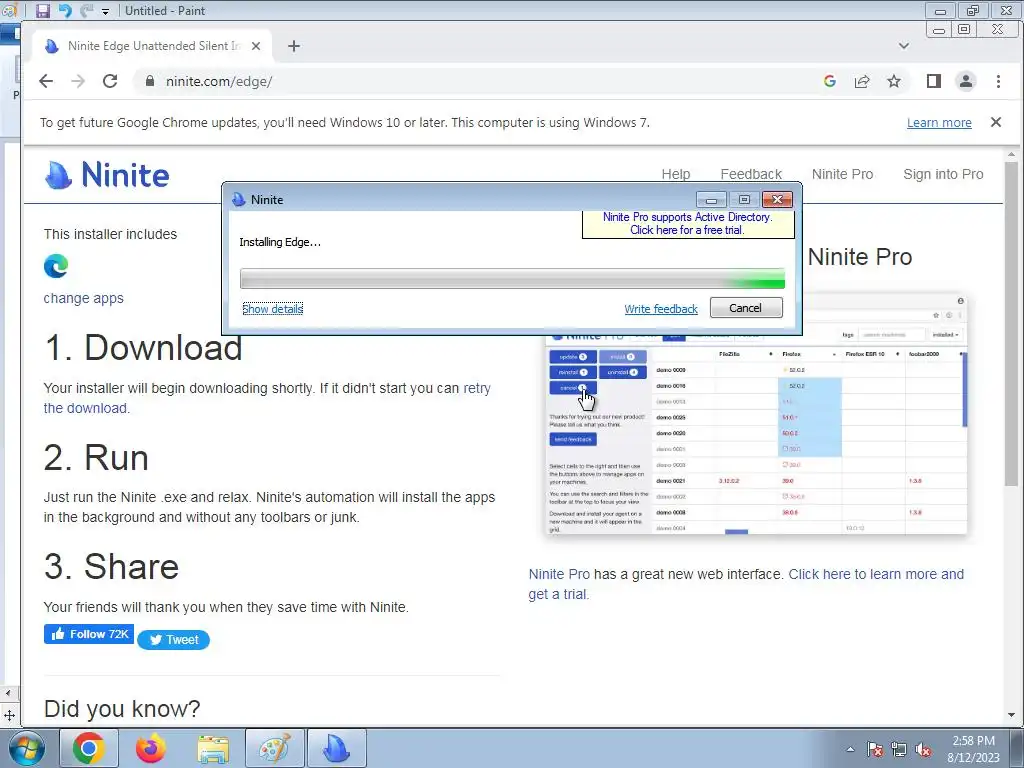The height and width of the screenshot is (768, 1024).
Task: Open Windows Explorer from the taskbar
Action: [213, 748]
